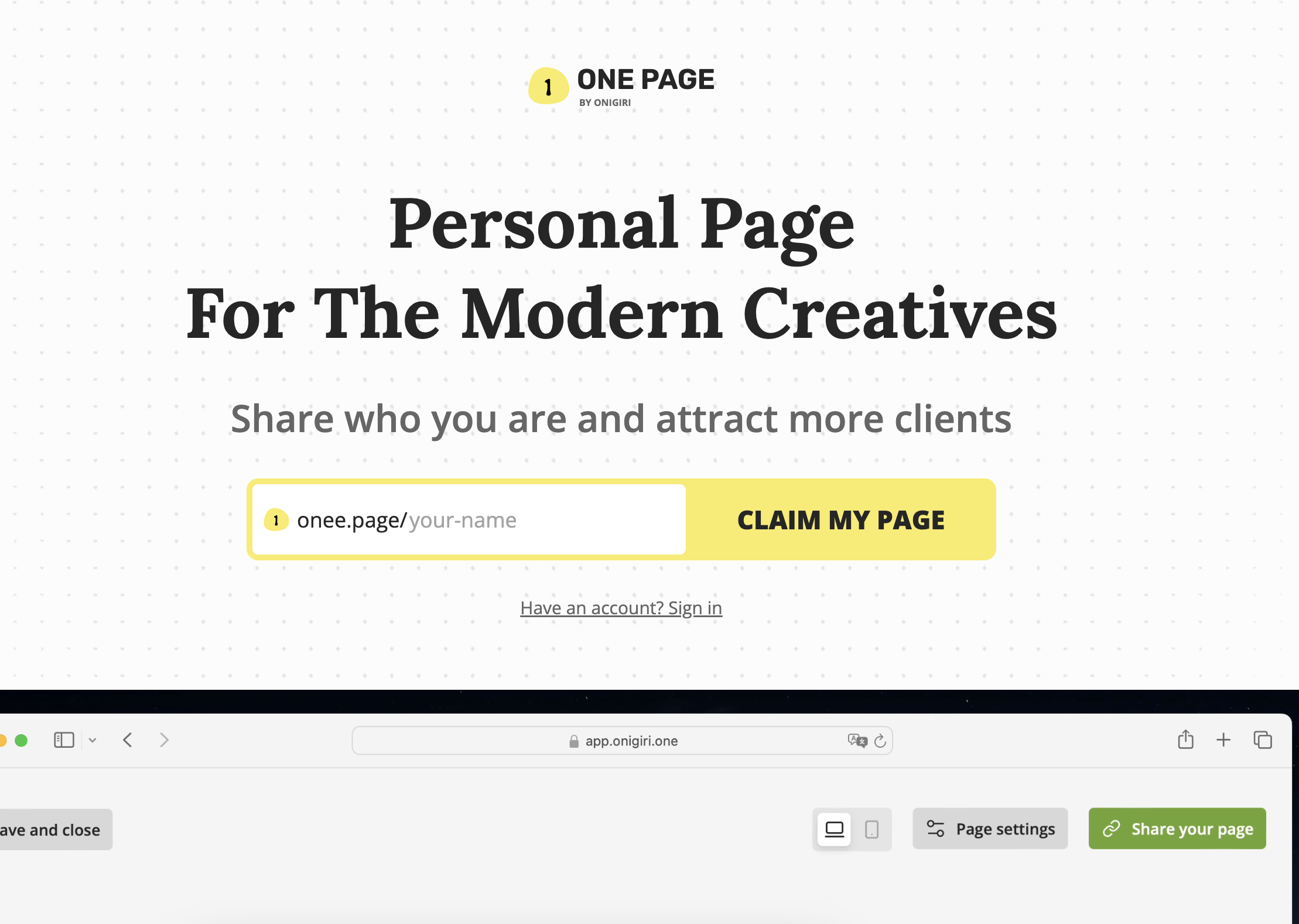Click the mobile view icon
The image size is (1299, 924).
(871, 828)
